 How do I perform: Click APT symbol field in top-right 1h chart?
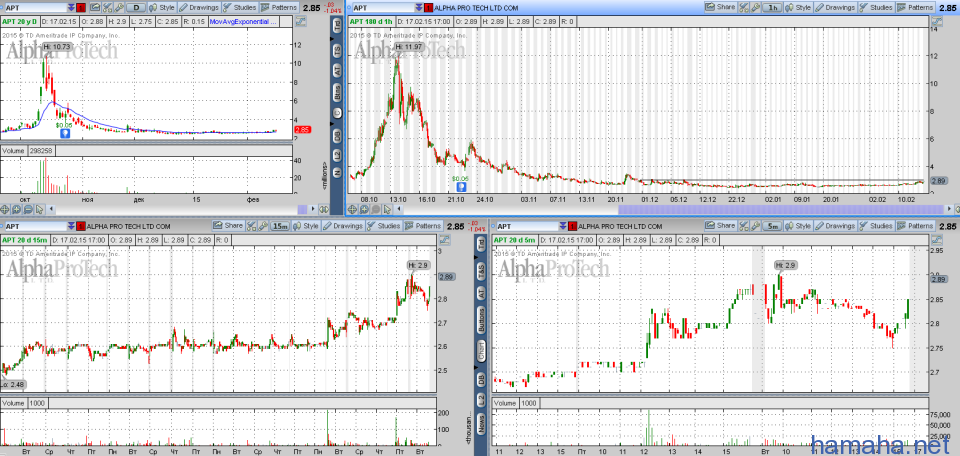pyautogui.click(x=383, y=7)
